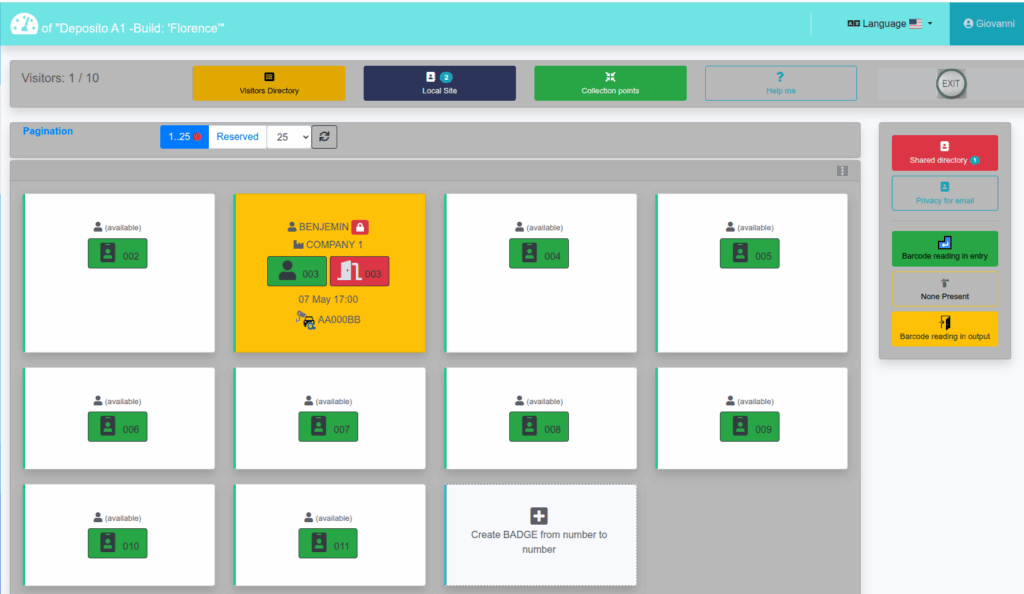
Task: Click Privacy for email button
Action: [944, 193]
